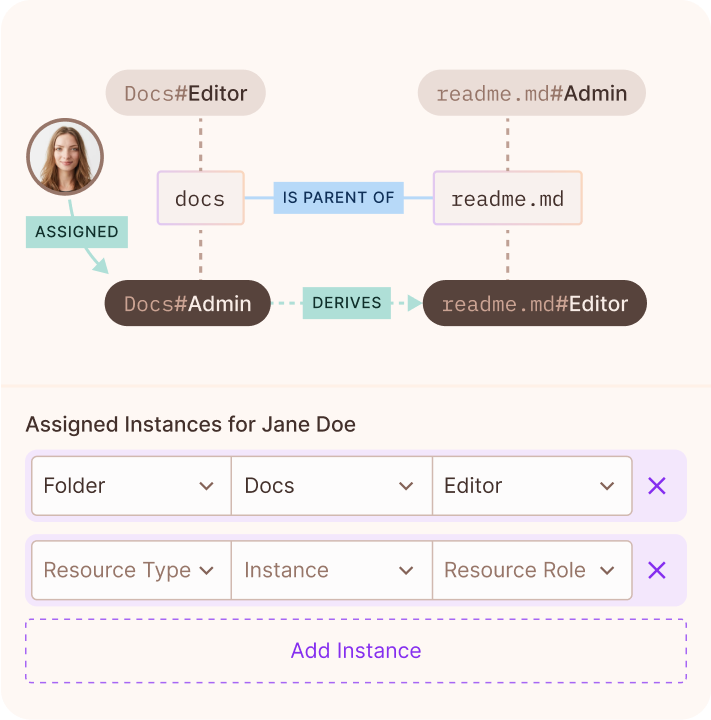The image size is (711, 720).
Task: Click the readme.md resource box
Action: (x=507, y=198)
